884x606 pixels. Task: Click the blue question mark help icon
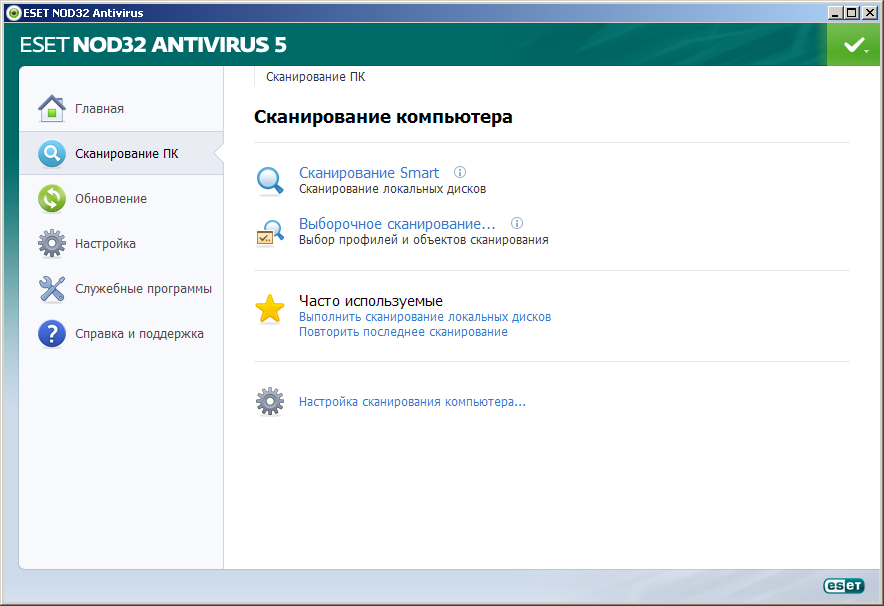(x=52, y=334)
